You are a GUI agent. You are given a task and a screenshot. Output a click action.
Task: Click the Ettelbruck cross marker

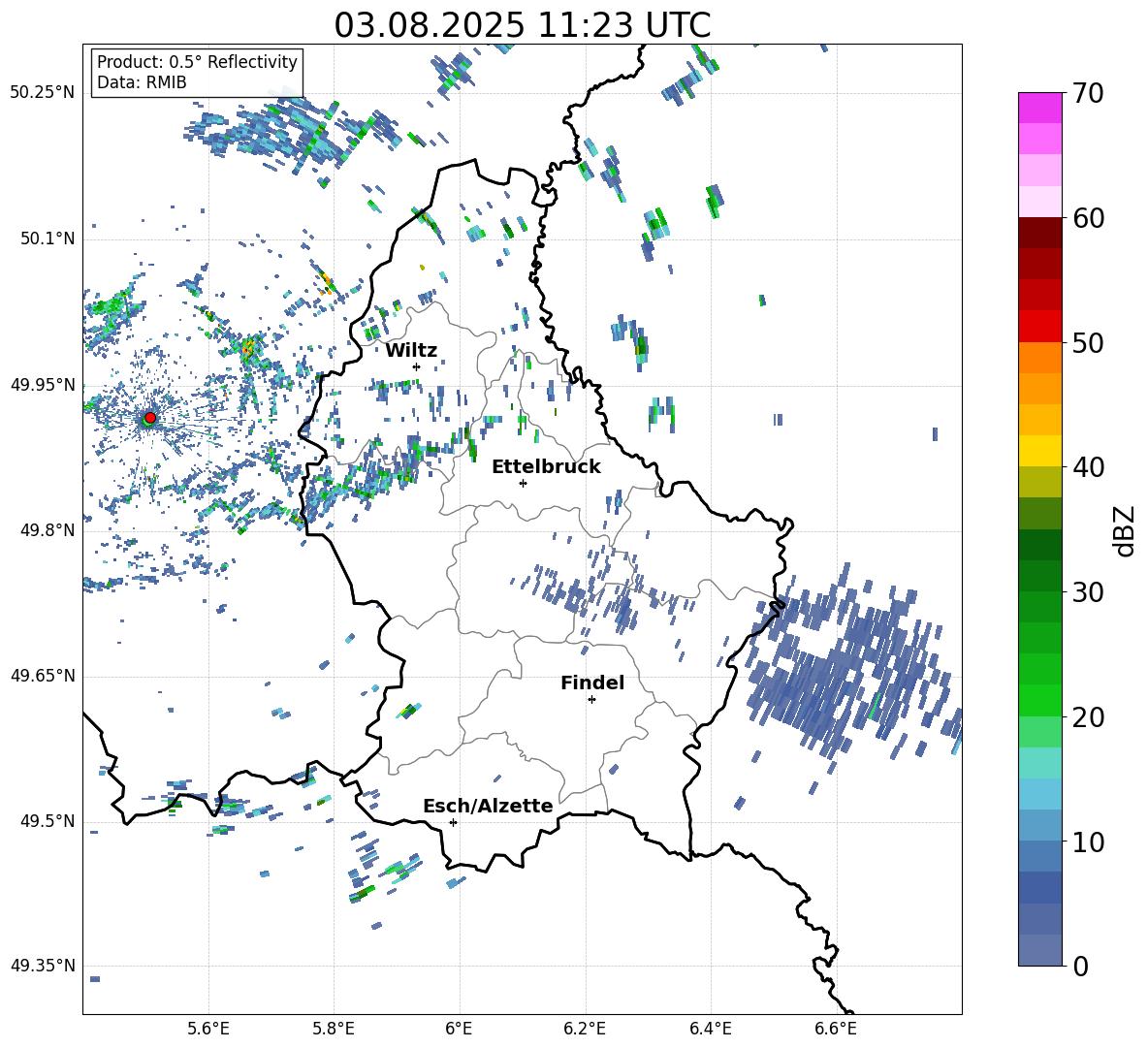523,483
